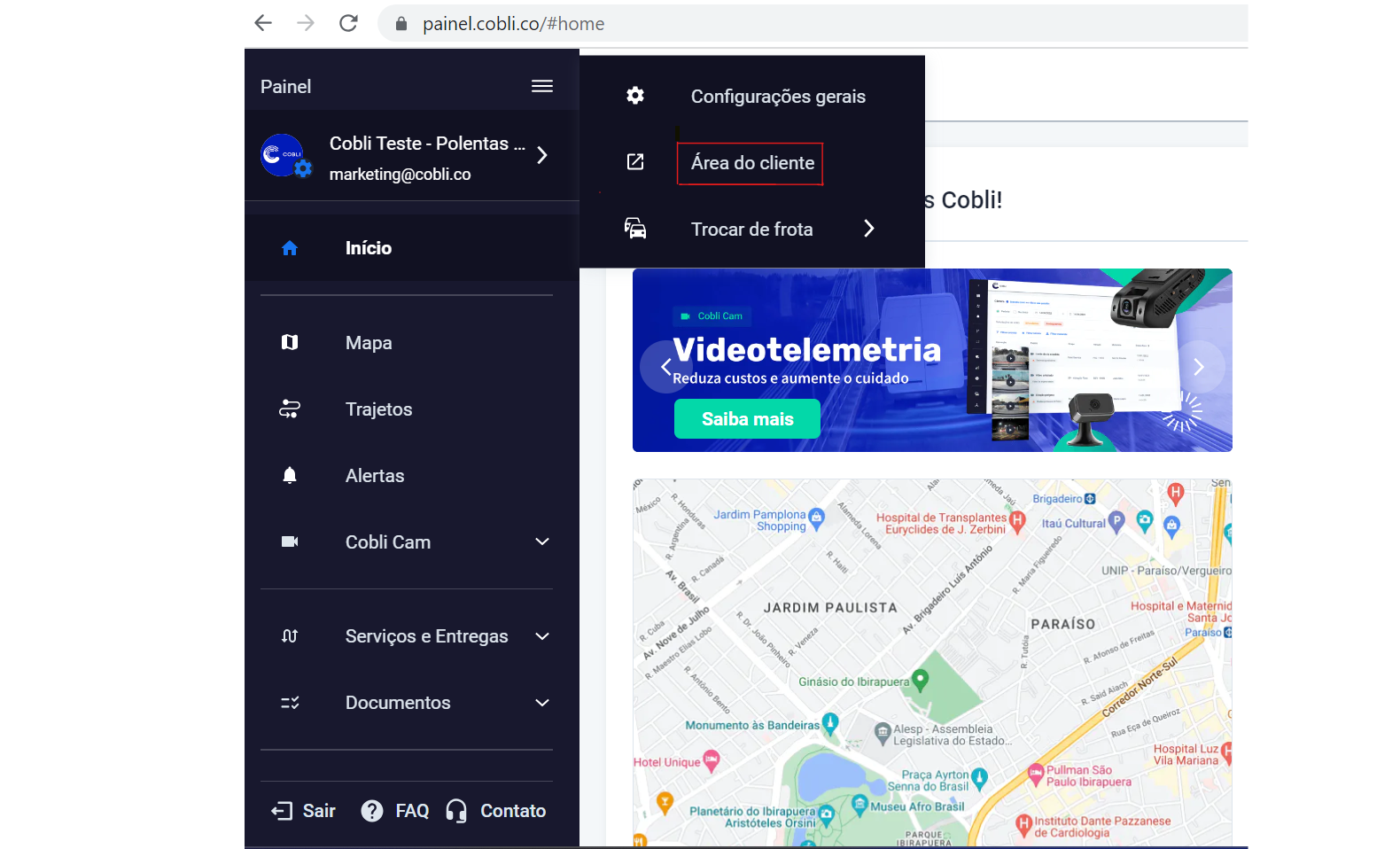Image resolution: width=1400 pixels, height=849 pixels.
Task: Click the Saiba mais button
Action: (x=747, y=419)
